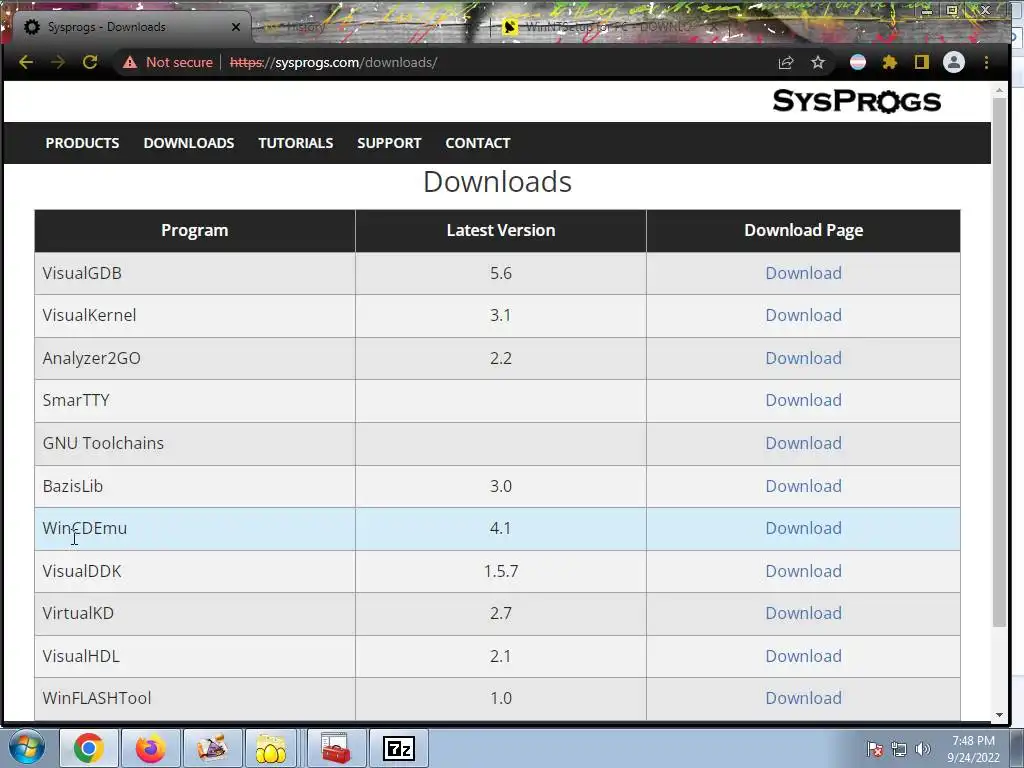The image size is (1024, 768).
Task: Select the BazisLib program name
Action: [72, 486]
